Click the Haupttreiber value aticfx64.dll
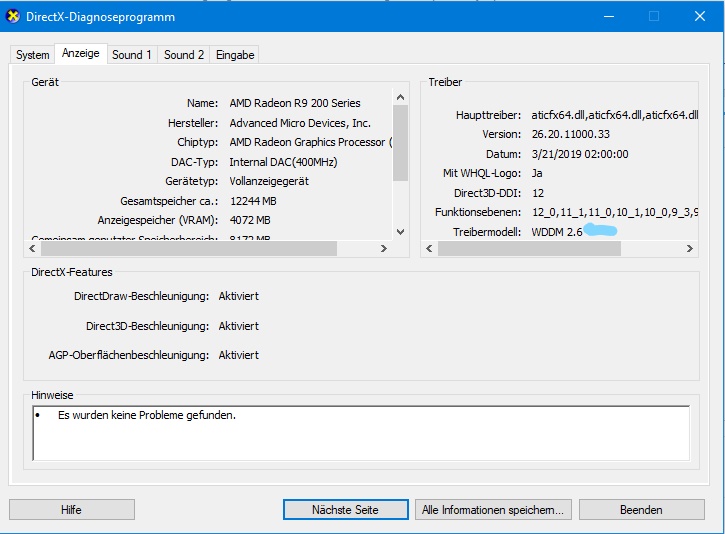 pos(614,115)
